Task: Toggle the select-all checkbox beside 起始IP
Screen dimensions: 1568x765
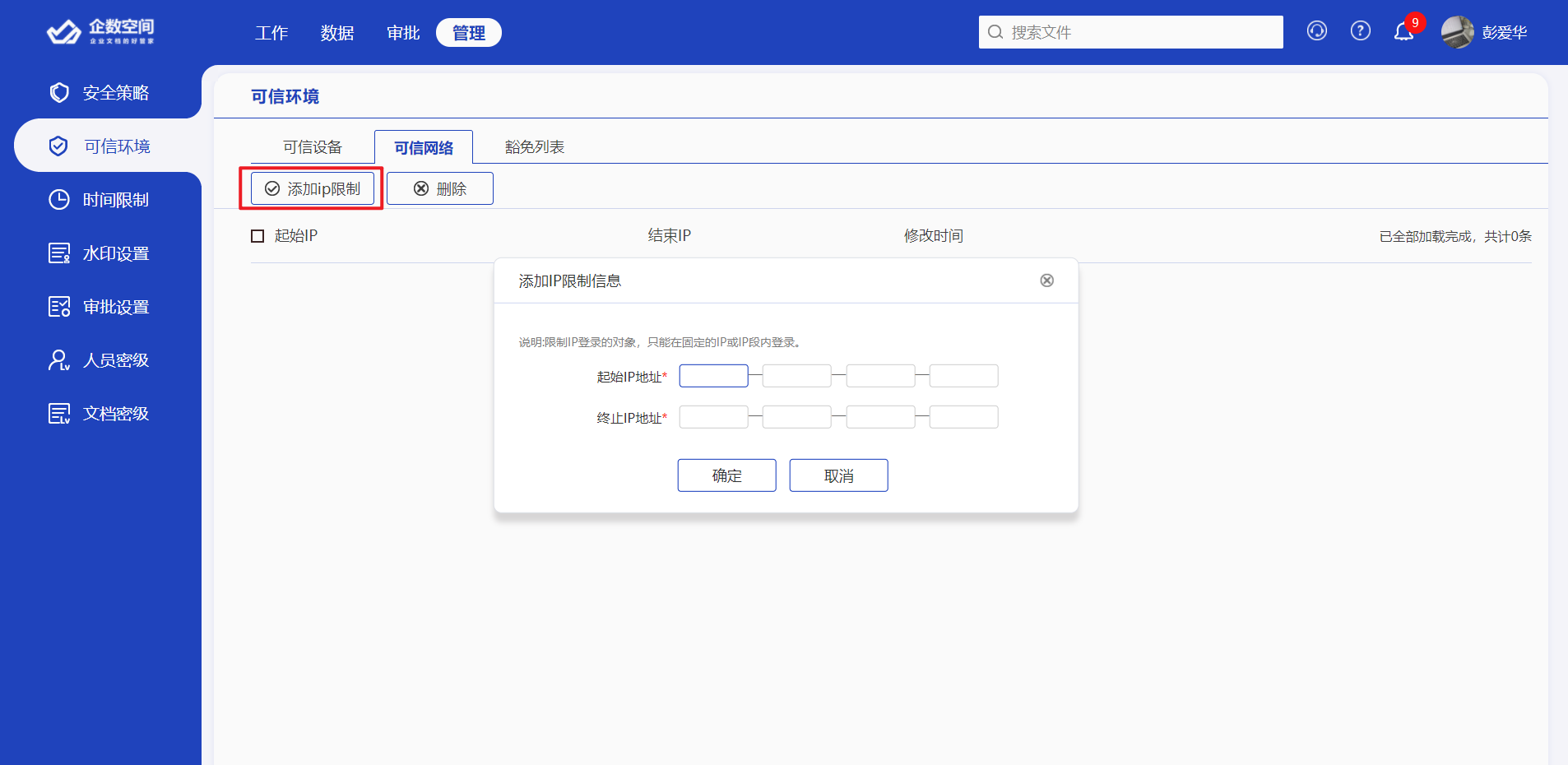Action: pos(257,236)
